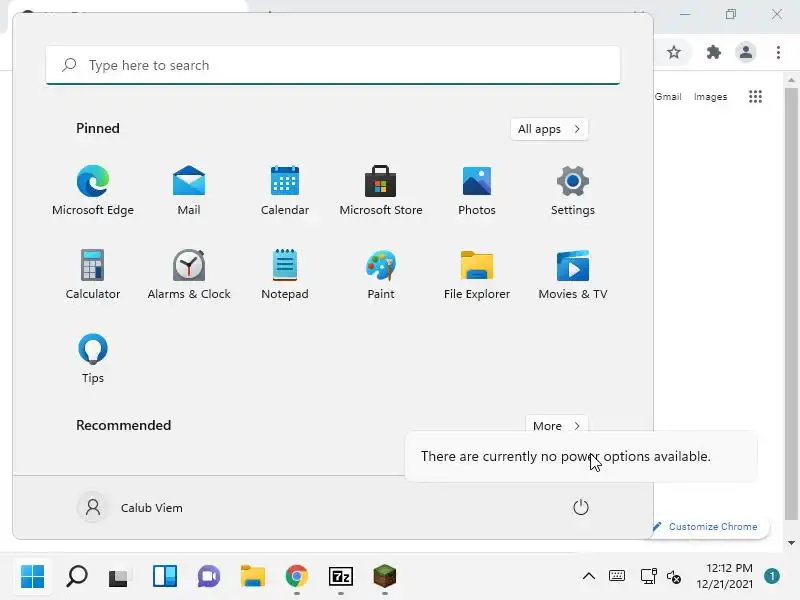The width and height of the screenshot is (800, 600).
Task: Open Minecraft block icon on taskbar
Action: click(x=385, y=577)
